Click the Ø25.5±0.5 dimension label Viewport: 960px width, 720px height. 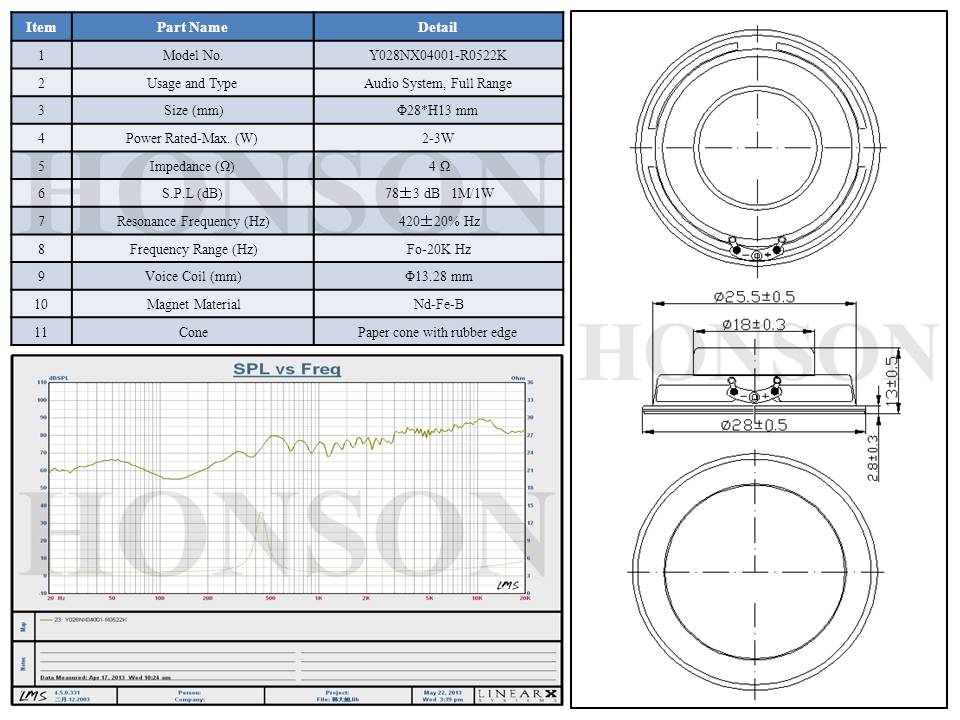[x=755, y=296]
